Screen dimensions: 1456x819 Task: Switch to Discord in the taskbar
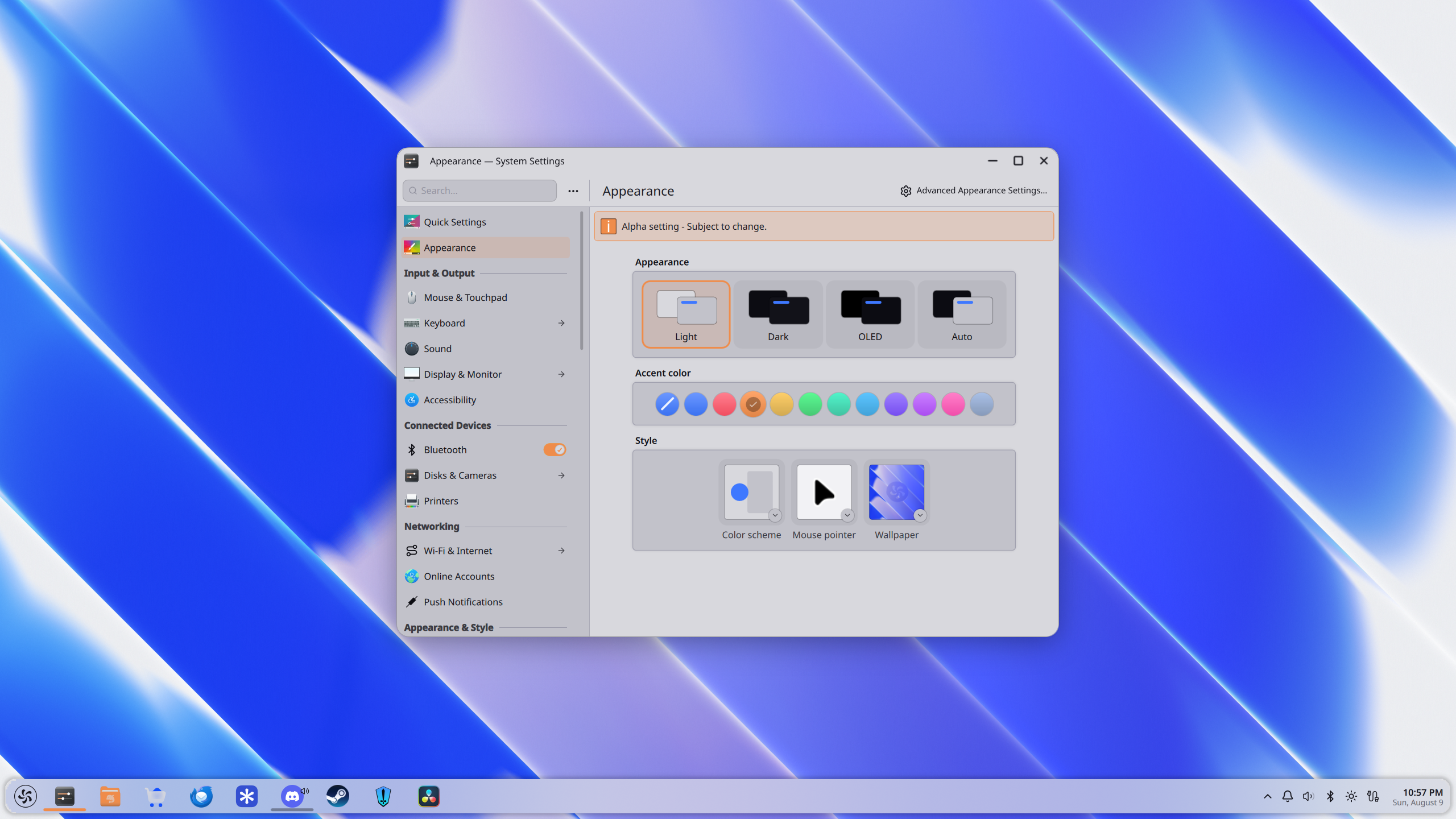pyautogui.click(x=292, y=796)
